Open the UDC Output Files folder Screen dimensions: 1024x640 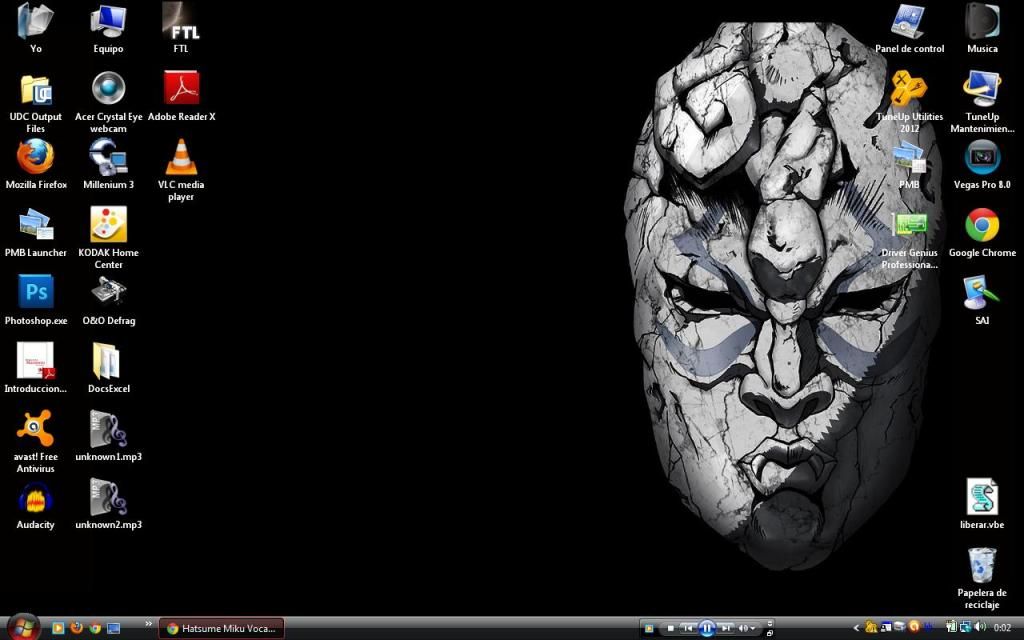coord(36,103)
